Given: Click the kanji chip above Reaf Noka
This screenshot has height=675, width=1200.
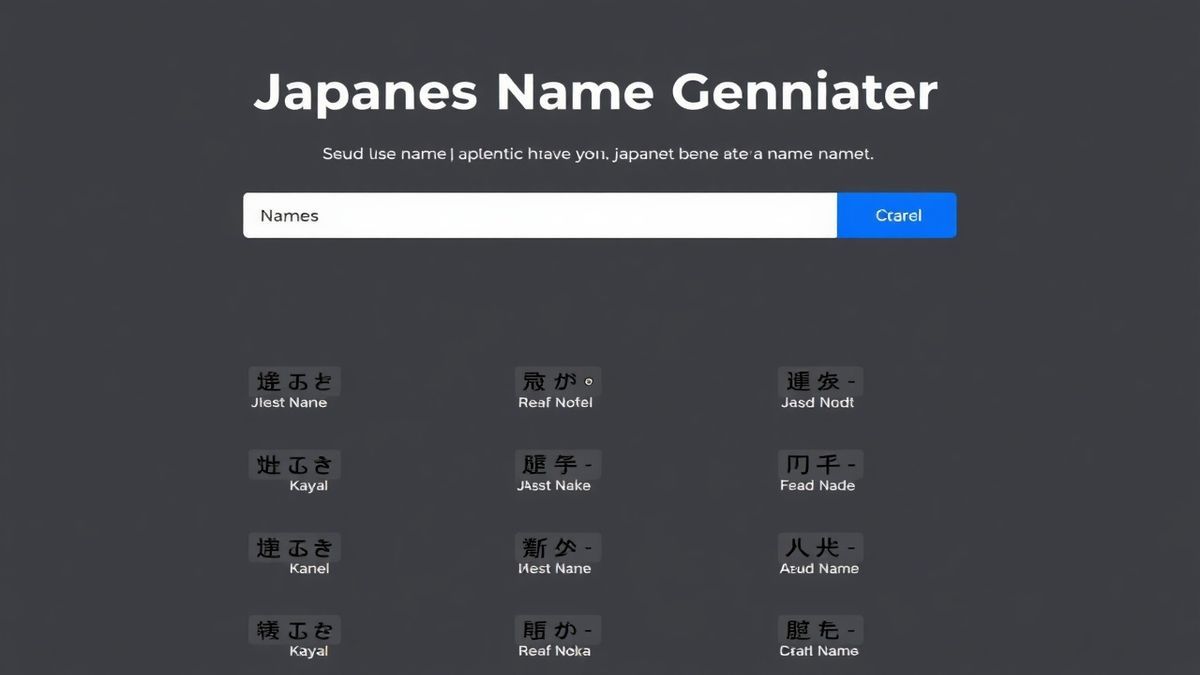Looking at the screenshot, I should 558,630.
